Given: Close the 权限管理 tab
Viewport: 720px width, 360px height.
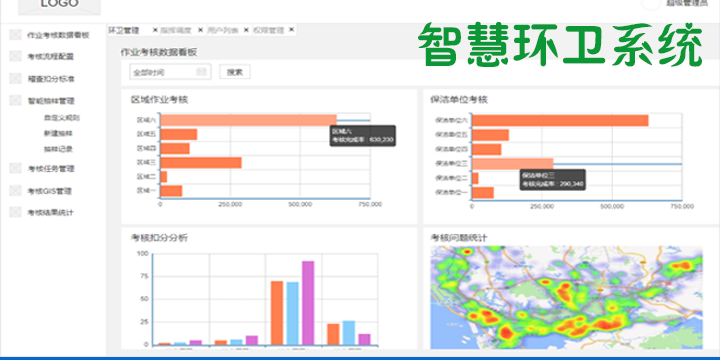Looking at the screenshot, I should pos(291,30).
